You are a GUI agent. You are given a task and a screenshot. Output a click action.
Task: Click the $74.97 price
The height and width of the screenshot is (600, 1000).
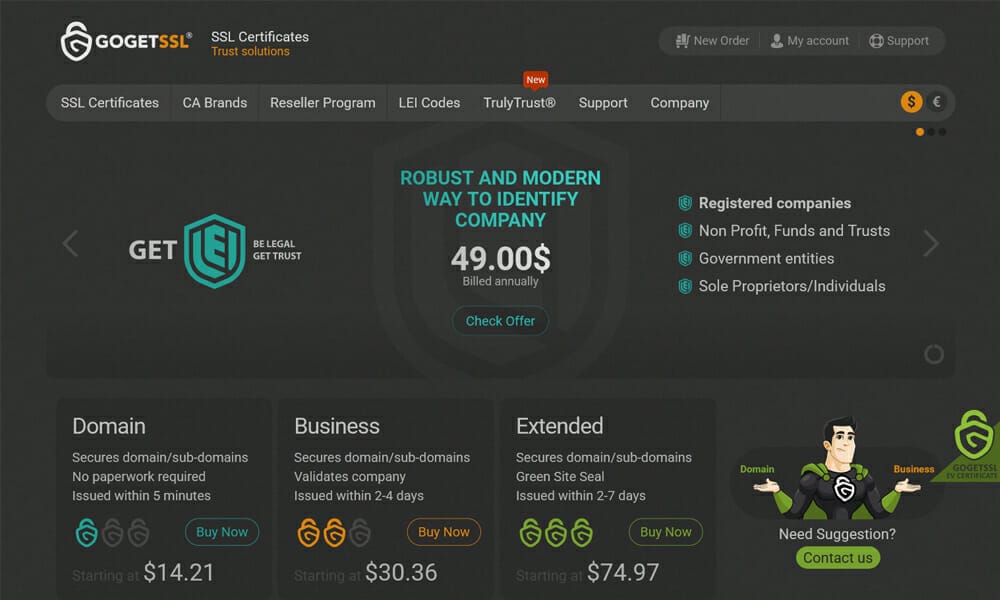click(623, 573)
